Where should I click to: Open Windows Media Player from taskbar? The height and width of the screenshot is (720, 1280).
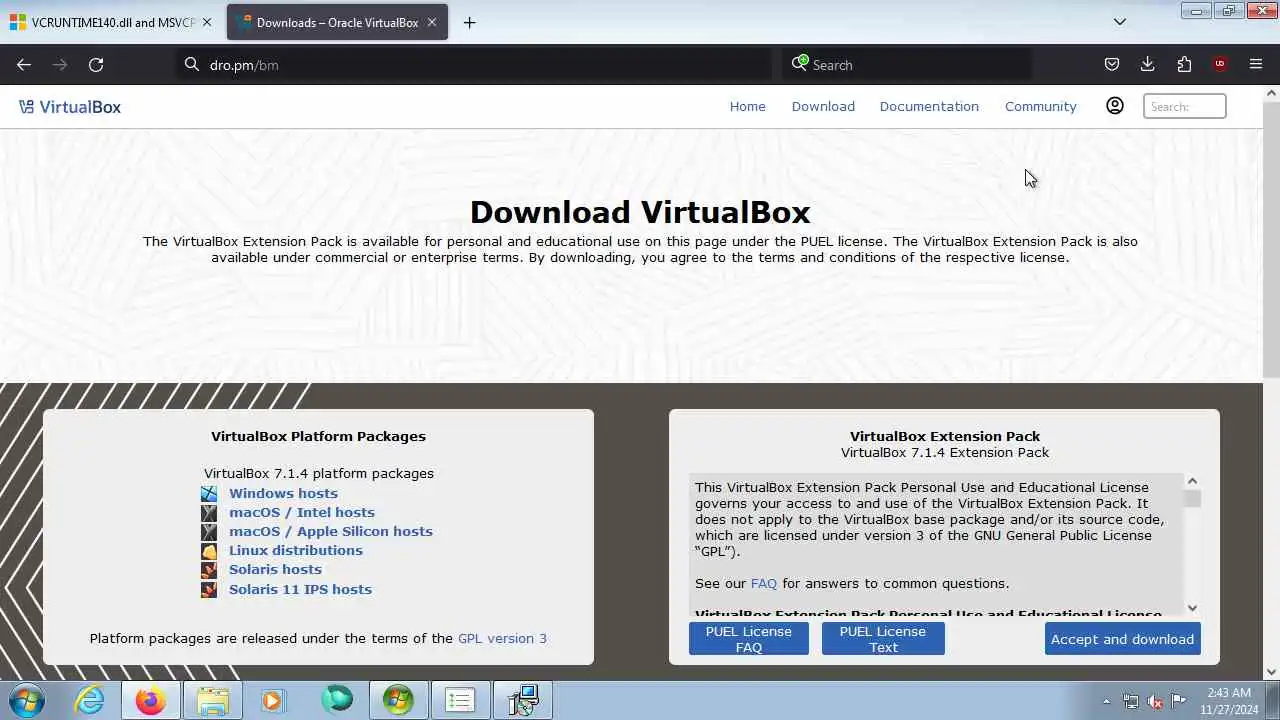pyautogui.click(x=273, y=700)
